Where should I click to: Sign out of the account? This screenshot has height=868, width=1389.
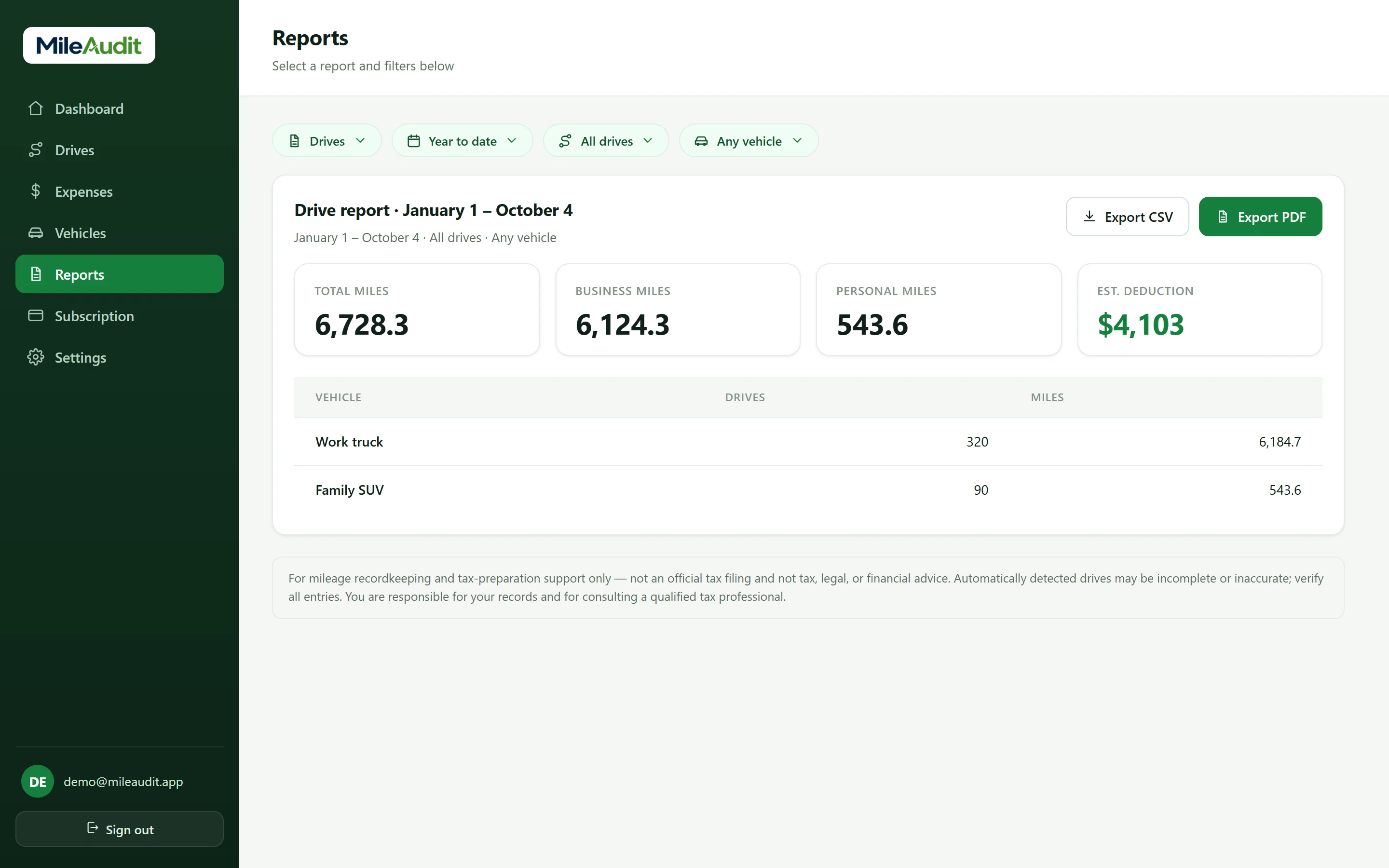coord(120,829)
